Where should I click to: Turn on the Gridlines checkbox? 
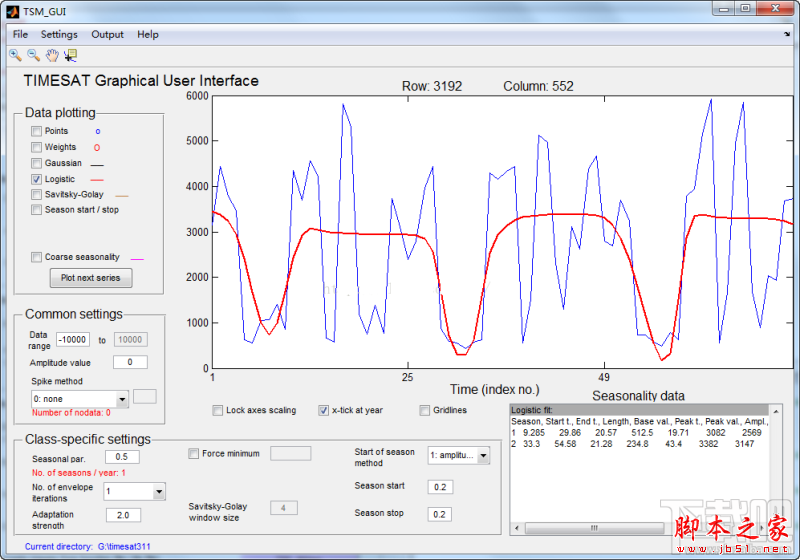coord(425,410)
